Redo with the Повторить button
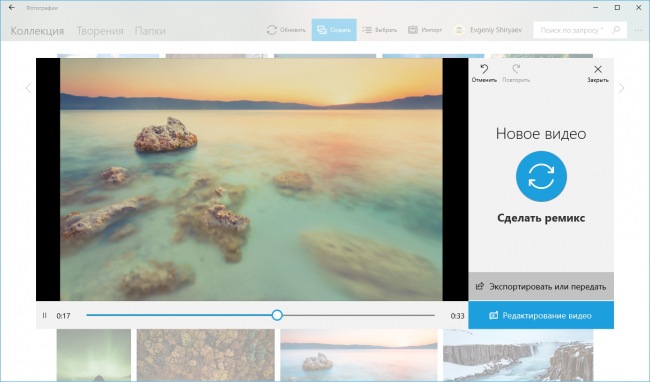This screenshot has width=650, height=382. click(x=516, y=73)
